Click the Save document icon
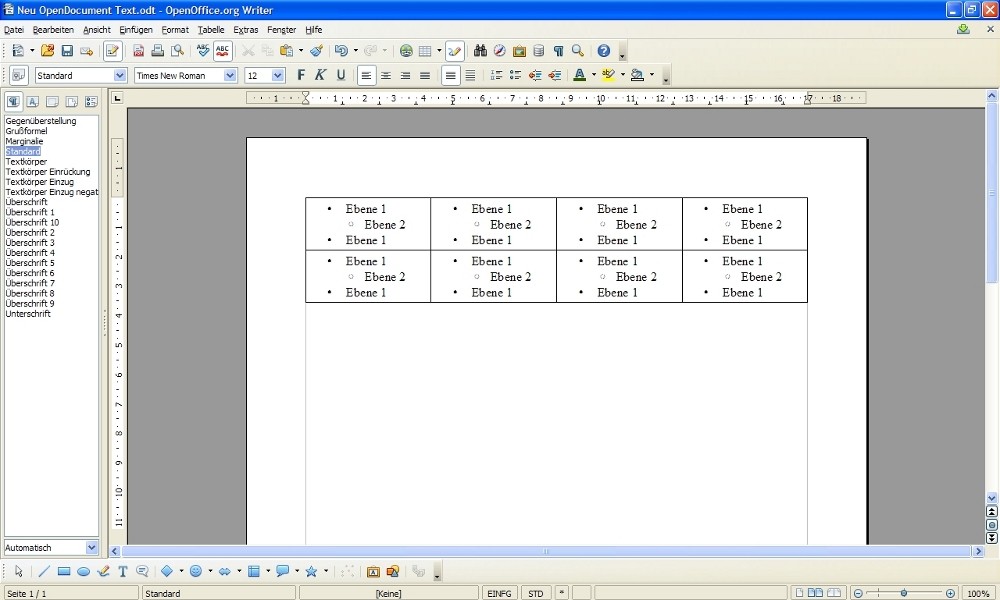This screenshot has height=600, width=1000. click(x=67, y=51)
